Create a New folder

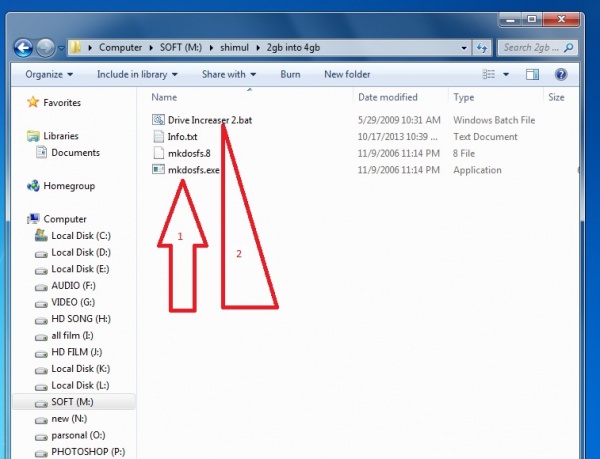click(347, 74)
